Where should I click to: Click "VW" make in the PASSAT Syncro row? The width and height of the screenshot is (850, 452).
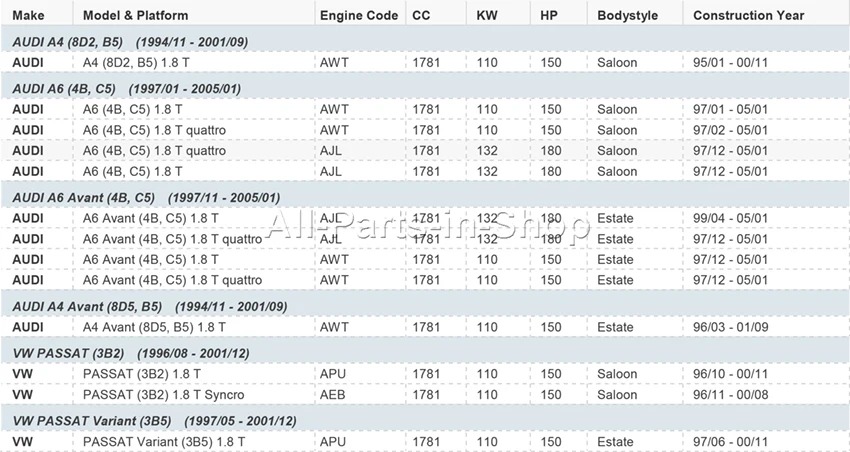(x=22, y=395)
